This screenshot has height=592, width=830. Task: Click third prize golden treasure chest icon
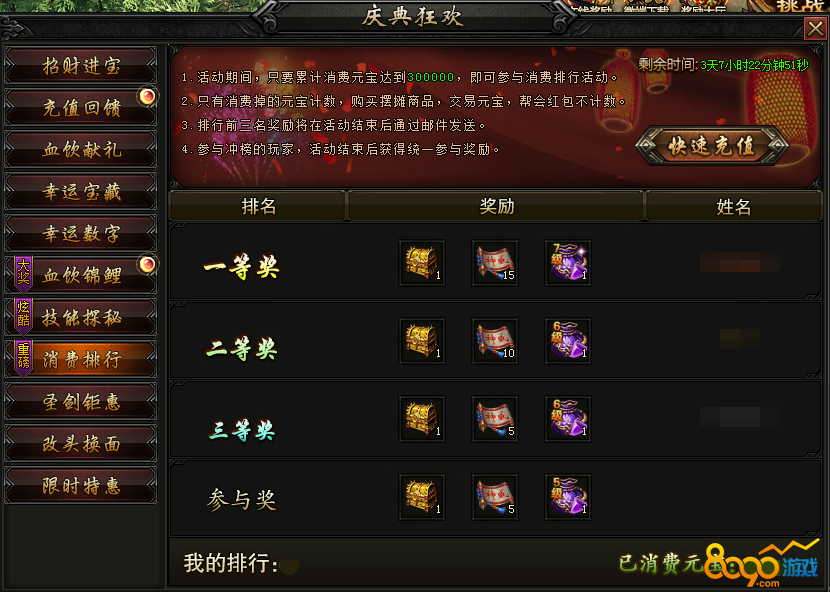(x=422, y=419)
